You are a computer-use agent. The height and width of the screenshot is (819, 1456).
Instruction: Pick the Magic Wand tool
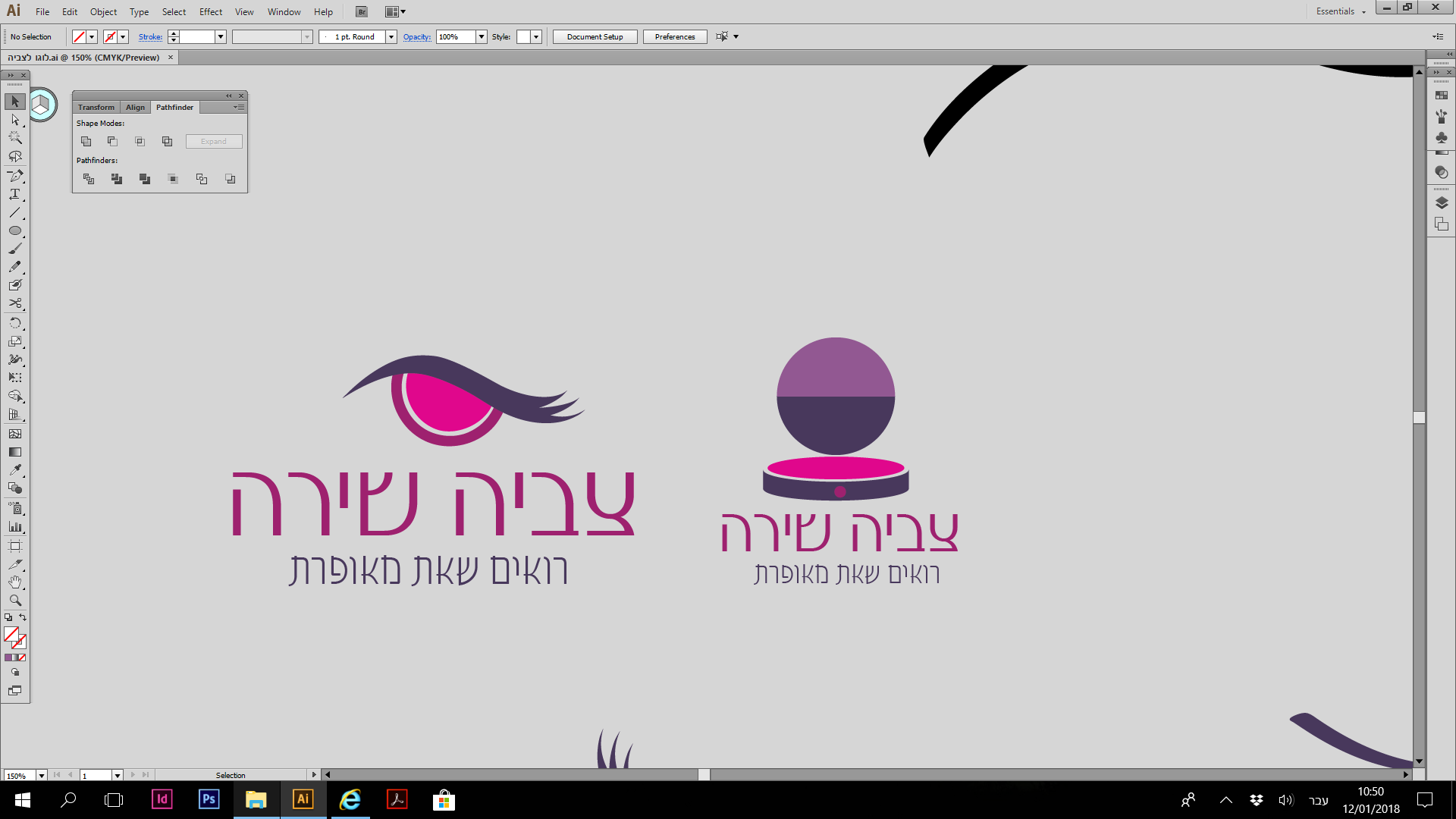coord(14,138)
